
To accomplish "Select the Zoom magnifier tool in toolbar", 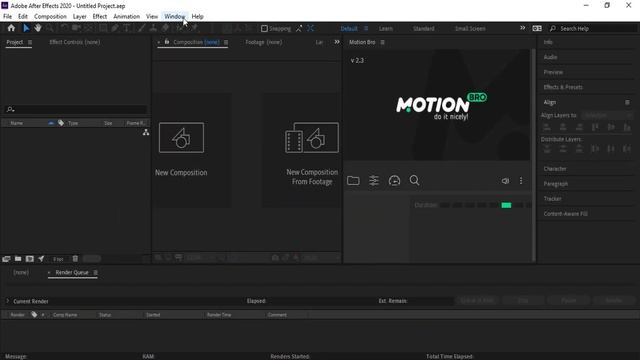I will coord(50,28).
